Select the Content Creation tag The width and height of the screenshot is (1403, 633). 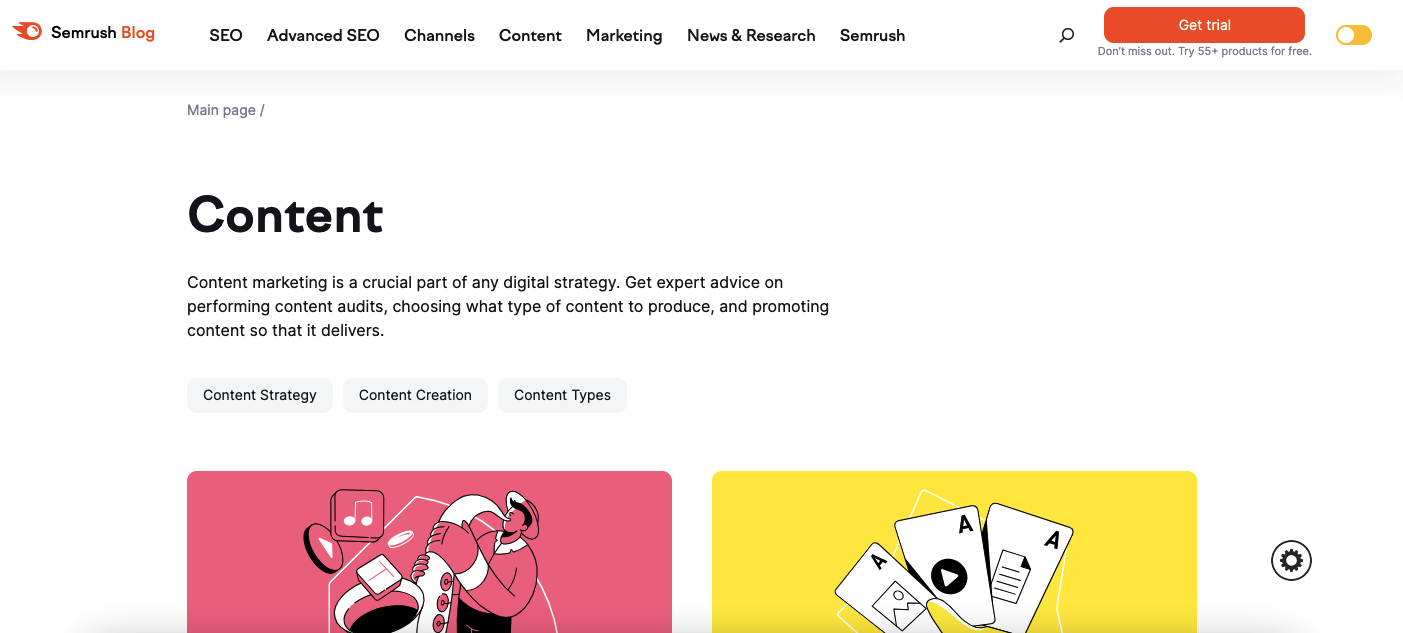[x=415, y=395]
